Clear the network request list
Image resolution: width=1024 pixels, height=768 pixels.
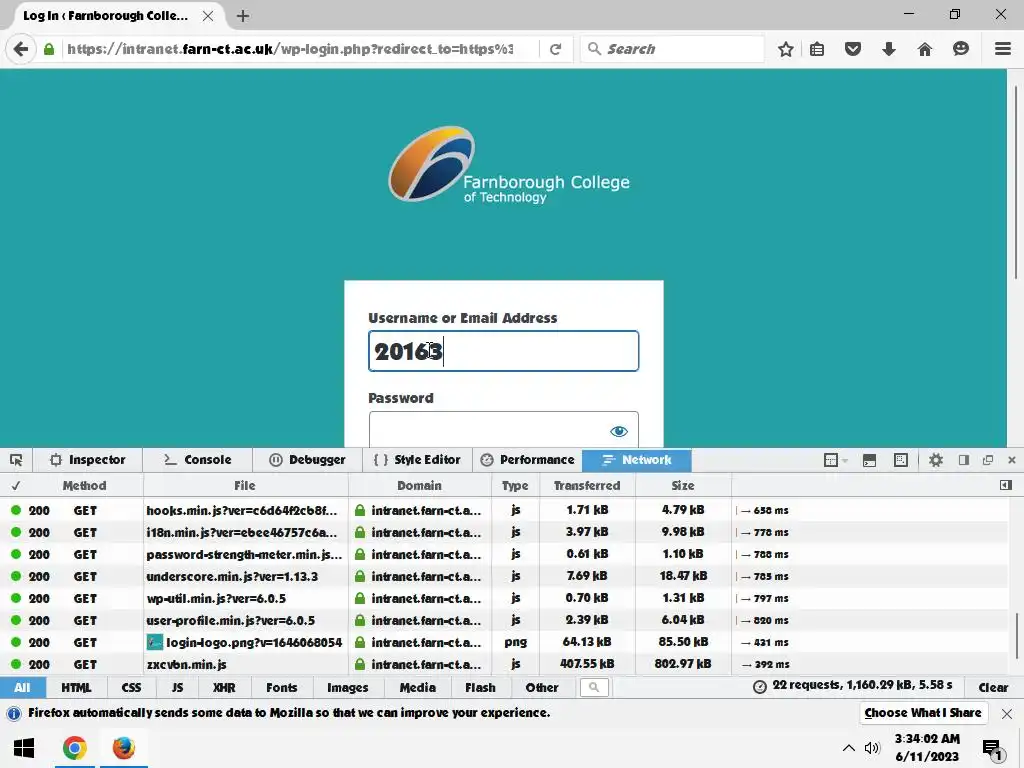click(x=993, y=687)
